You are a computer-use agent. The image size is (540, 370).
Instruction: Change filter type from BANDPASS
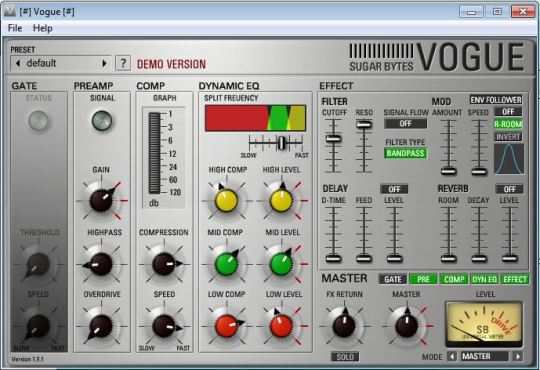(x=405, y=153)
